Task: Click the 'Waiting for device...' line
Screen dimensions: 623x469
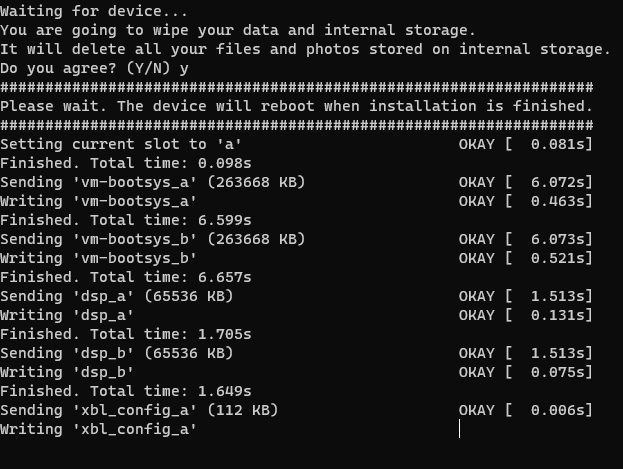Action: [94, 11]
